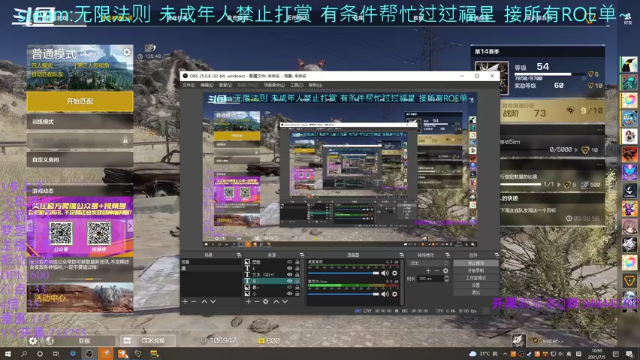This screenshot has width=640, height=360.
Task: Expand 游戏动态 more options dots
Action: [127, 191]
